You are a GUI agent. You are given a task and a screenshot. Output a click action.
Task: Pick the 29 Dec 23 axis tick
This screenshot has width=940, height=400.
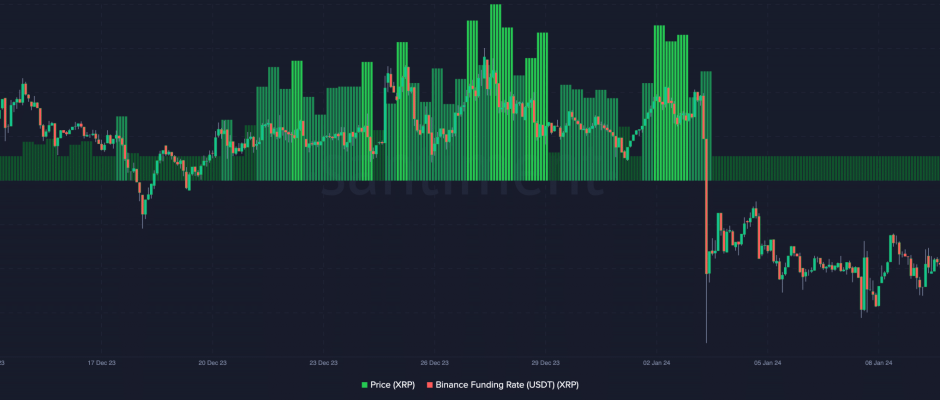point(545,363)
